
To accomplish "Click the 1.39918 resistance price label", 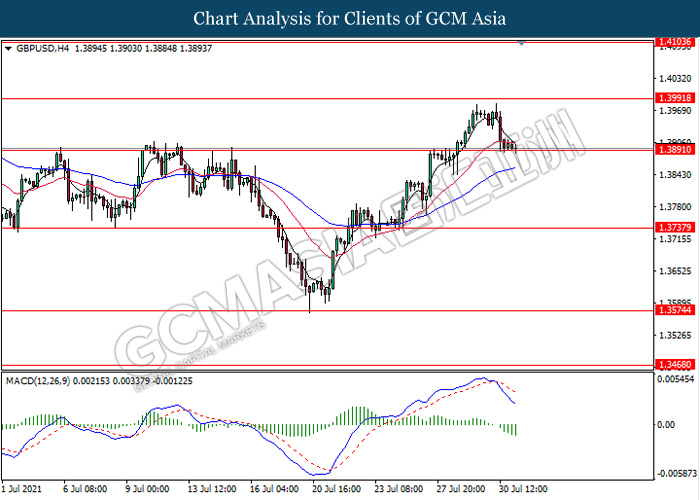I will click(x=675, y=98).
